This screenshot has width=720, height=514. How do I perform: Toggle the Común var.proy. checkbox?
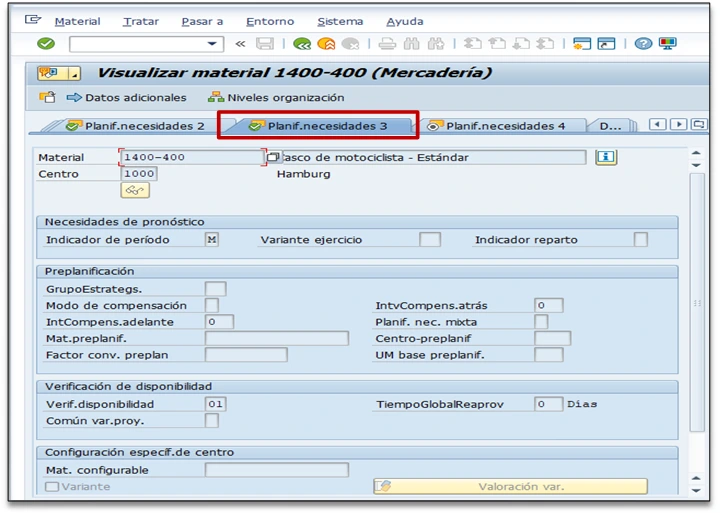pos(212,421)
